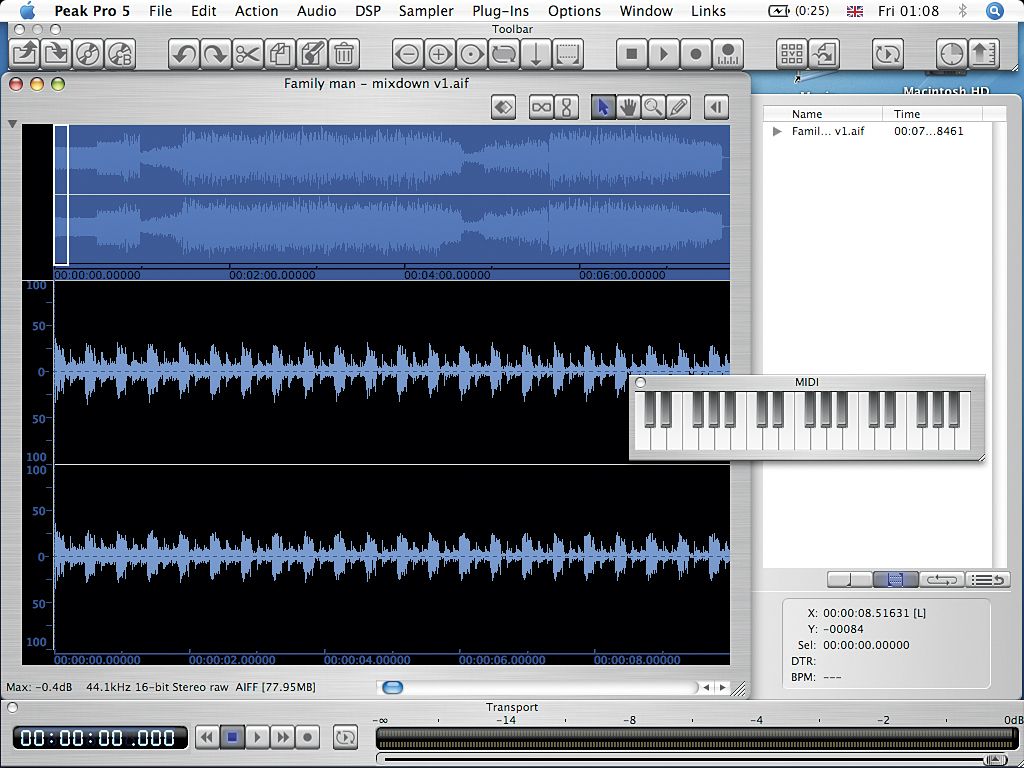
Task: Show loops with the loop-arrows tab
Action: [942, 579]
